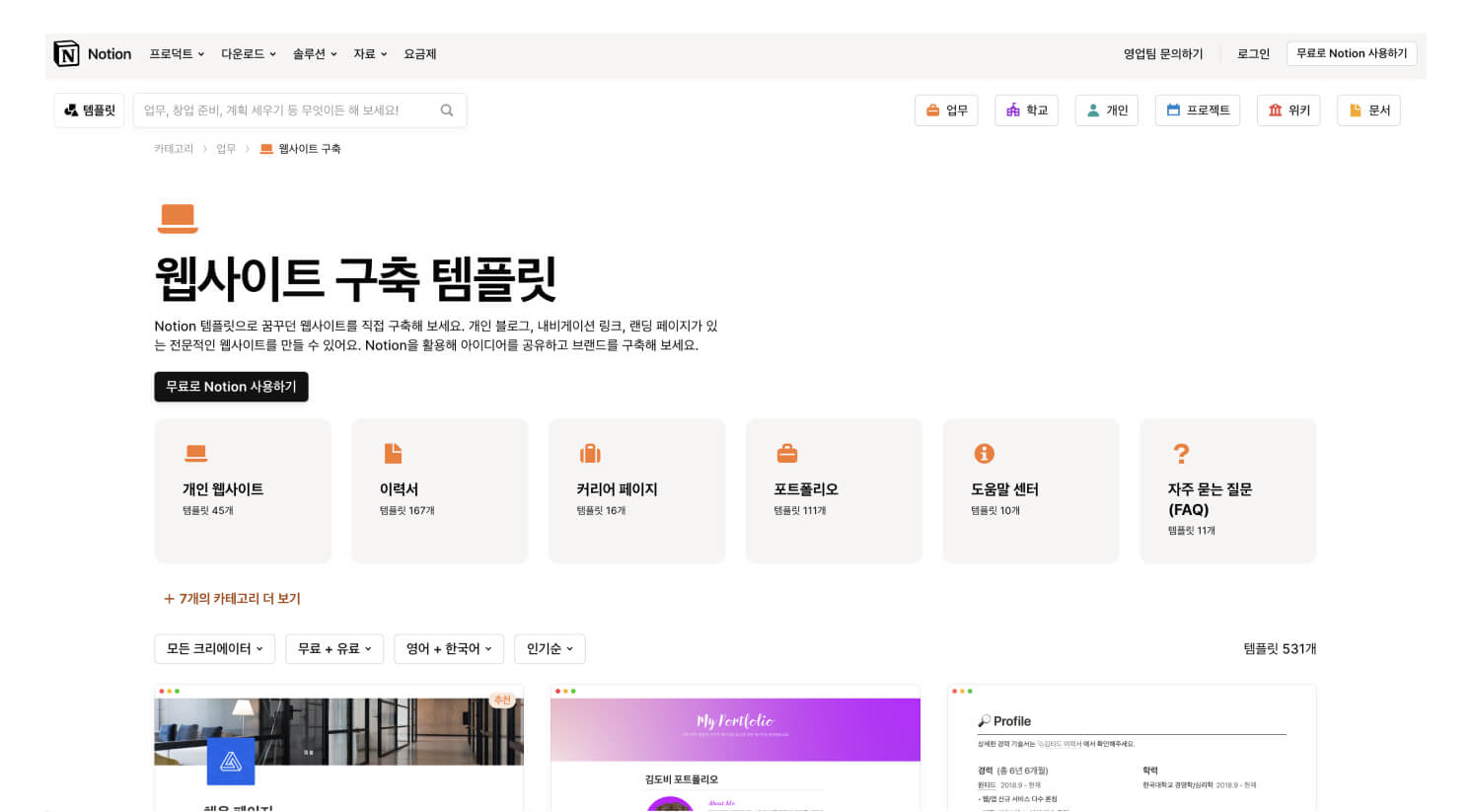Open the 자주 묻는 질문 (FAQ) card
Screen dimensions: 1472x812
click(1227, 490)
